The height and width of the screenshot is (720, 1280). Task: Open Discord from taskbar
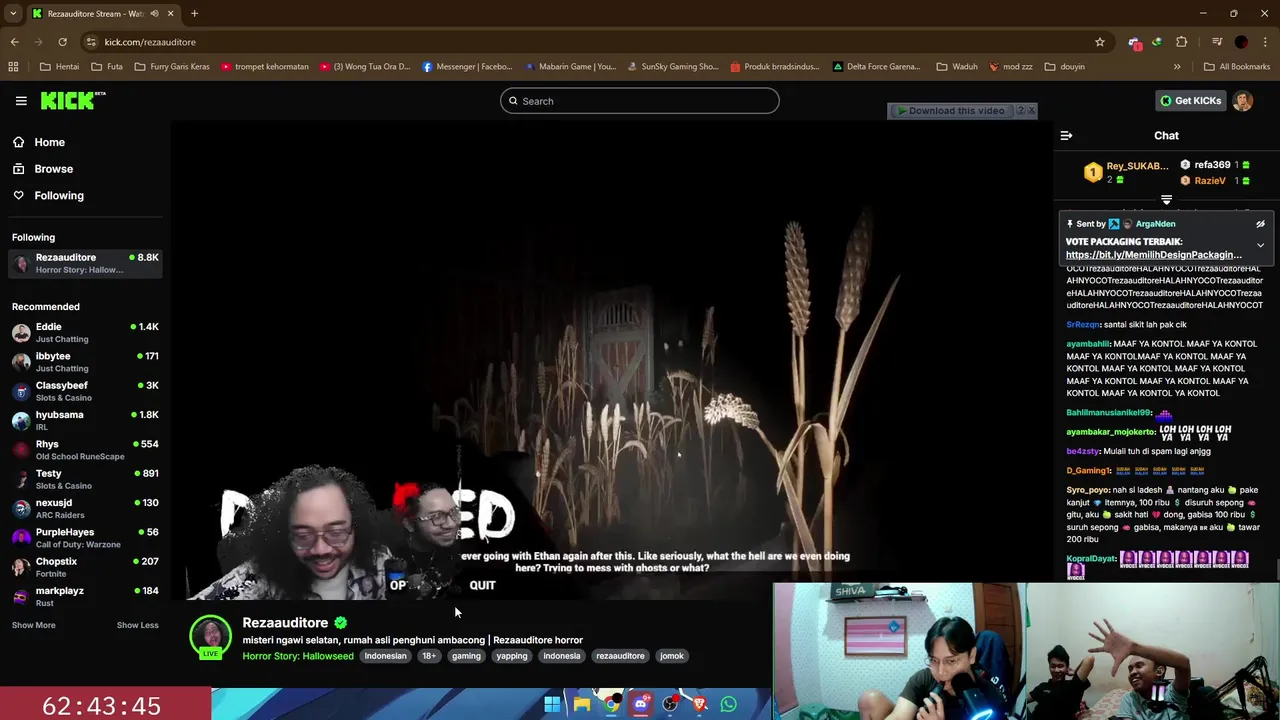(640, 705)
